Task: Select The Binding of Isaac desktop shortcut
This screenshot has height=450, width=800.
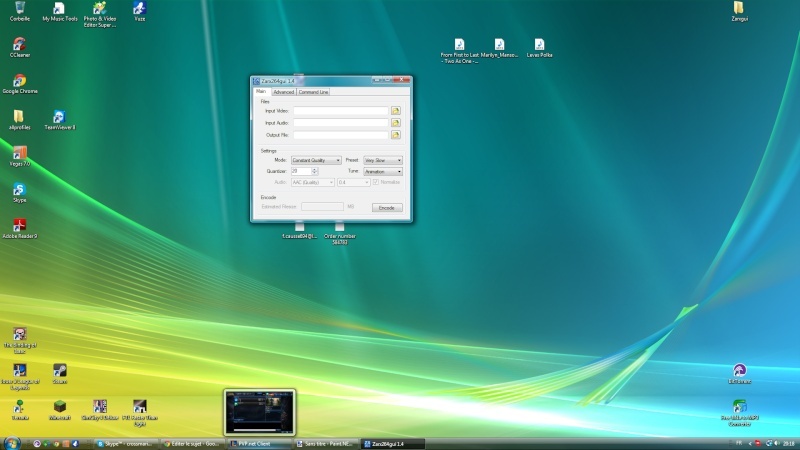Action: [x=20, y=341]
